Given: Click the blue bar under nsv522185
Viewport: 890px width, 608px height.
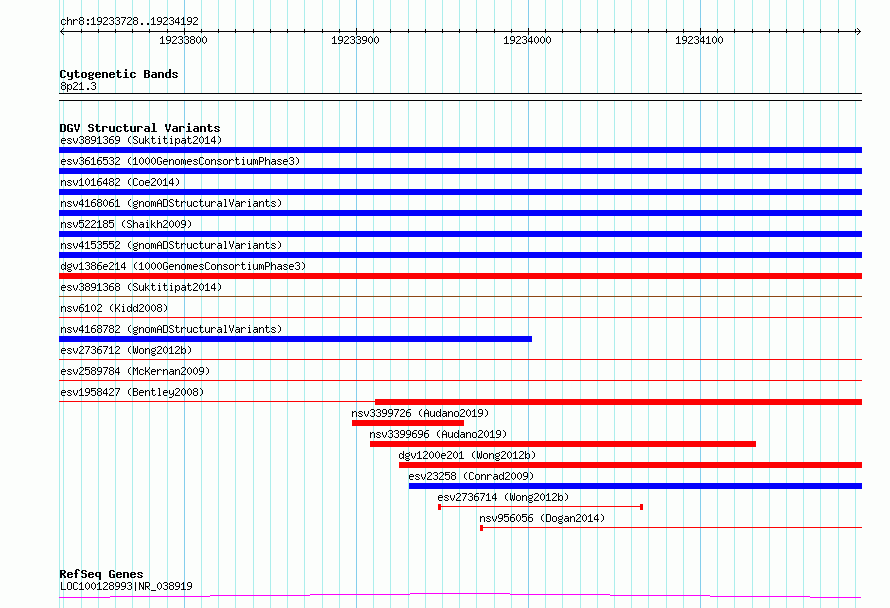Looking at the screenshot, I should 460,234.
